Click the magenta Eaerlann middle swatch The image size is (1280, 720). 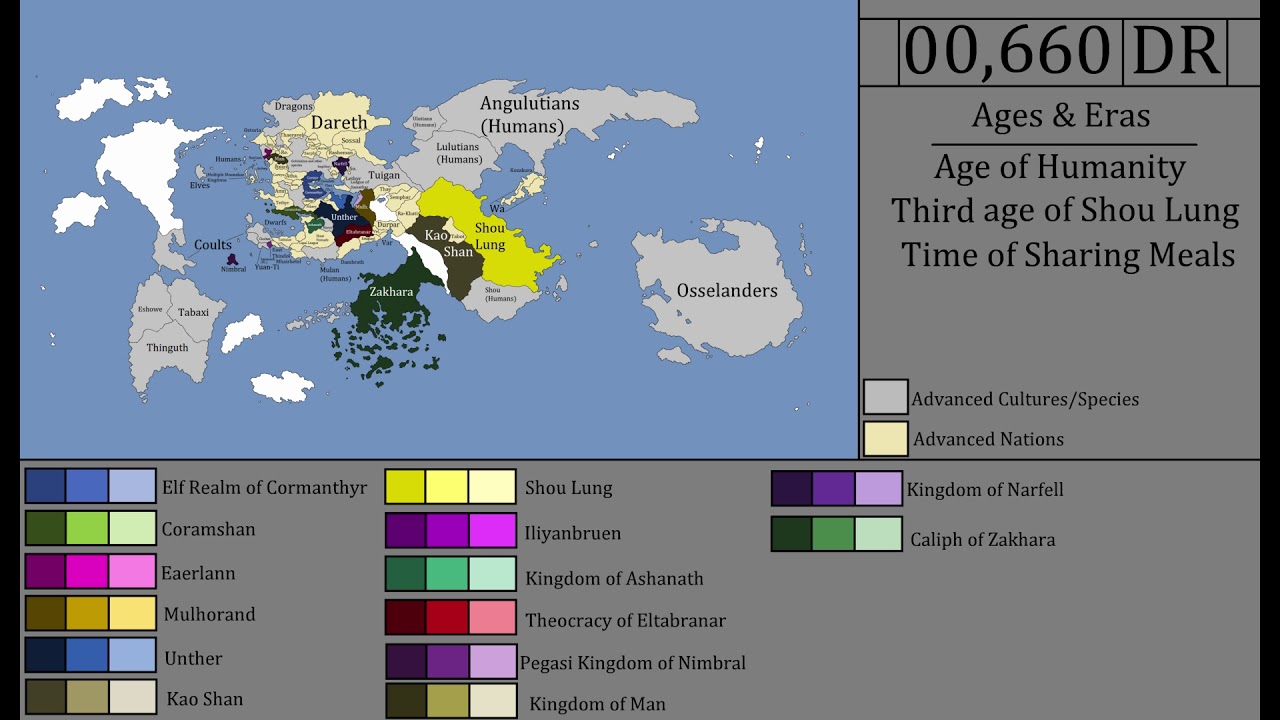[88, 571]
